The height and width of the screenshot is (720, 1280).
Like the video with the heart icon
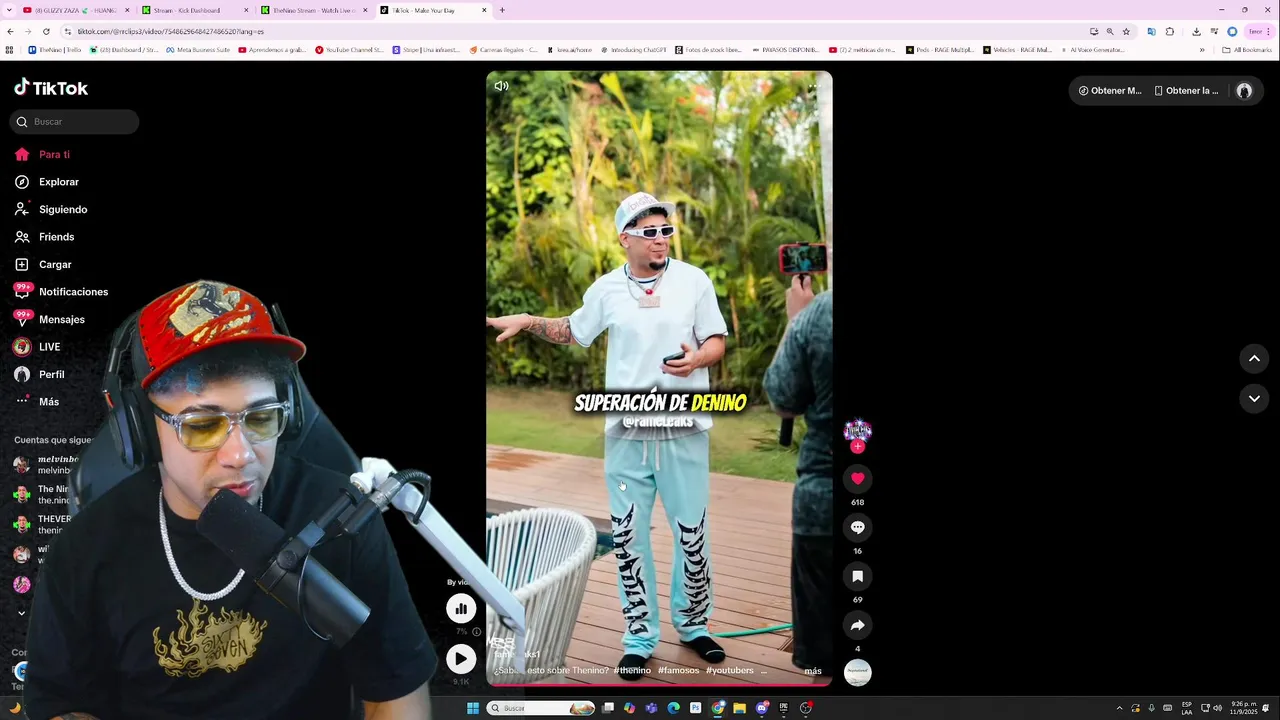pyautogui.click(x=857, y=478)
